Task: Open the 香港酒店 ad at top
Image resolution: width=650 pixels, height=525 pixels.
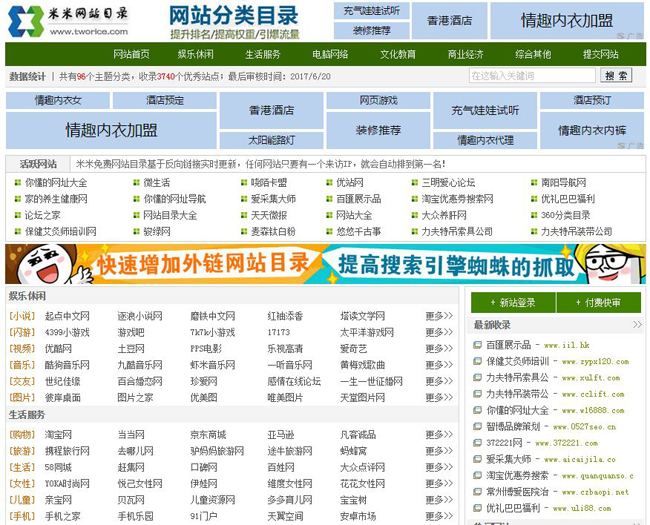Action: [449, 21]
